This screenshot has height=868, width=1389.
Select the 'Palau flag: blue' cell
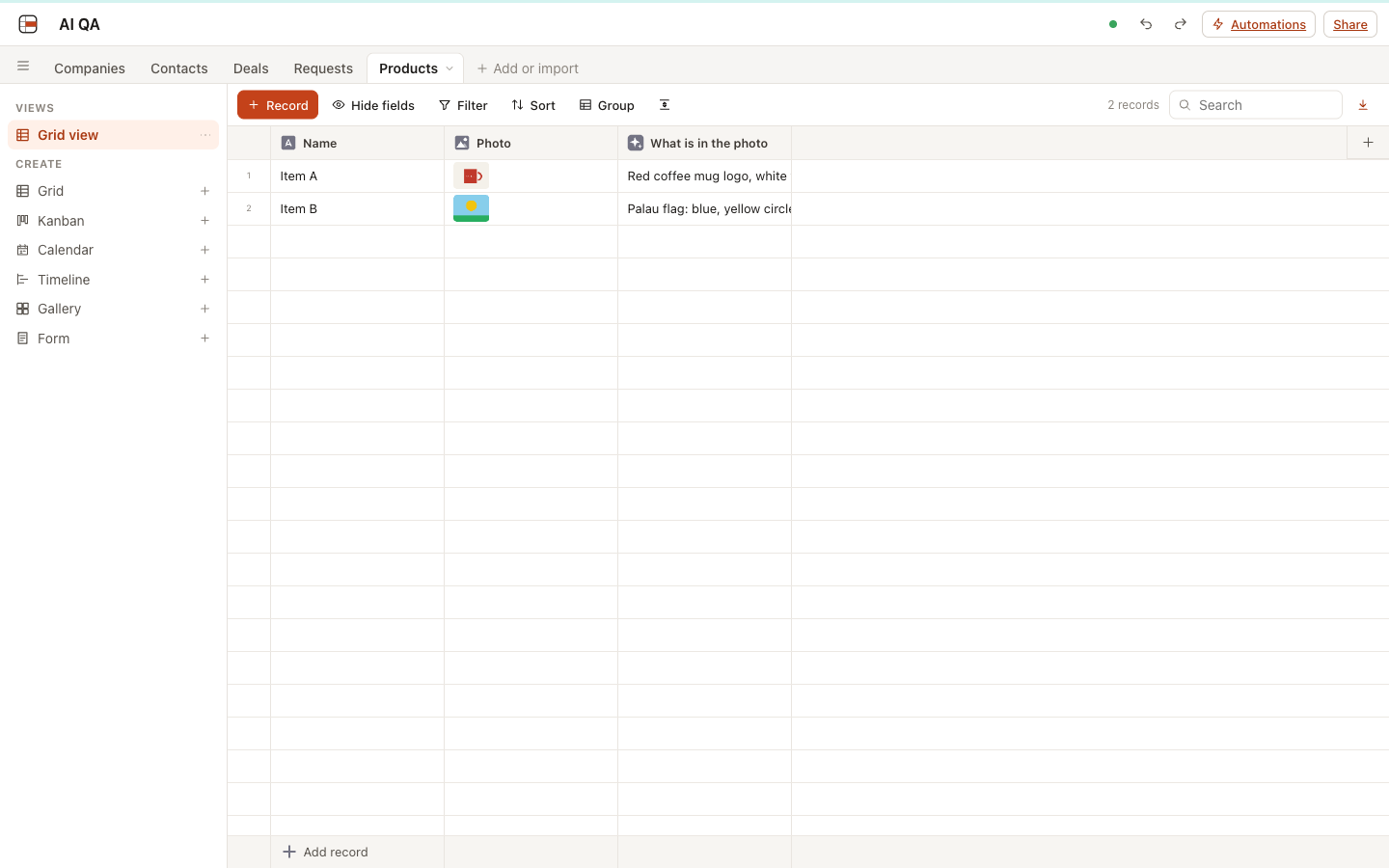tap(704, 208)
